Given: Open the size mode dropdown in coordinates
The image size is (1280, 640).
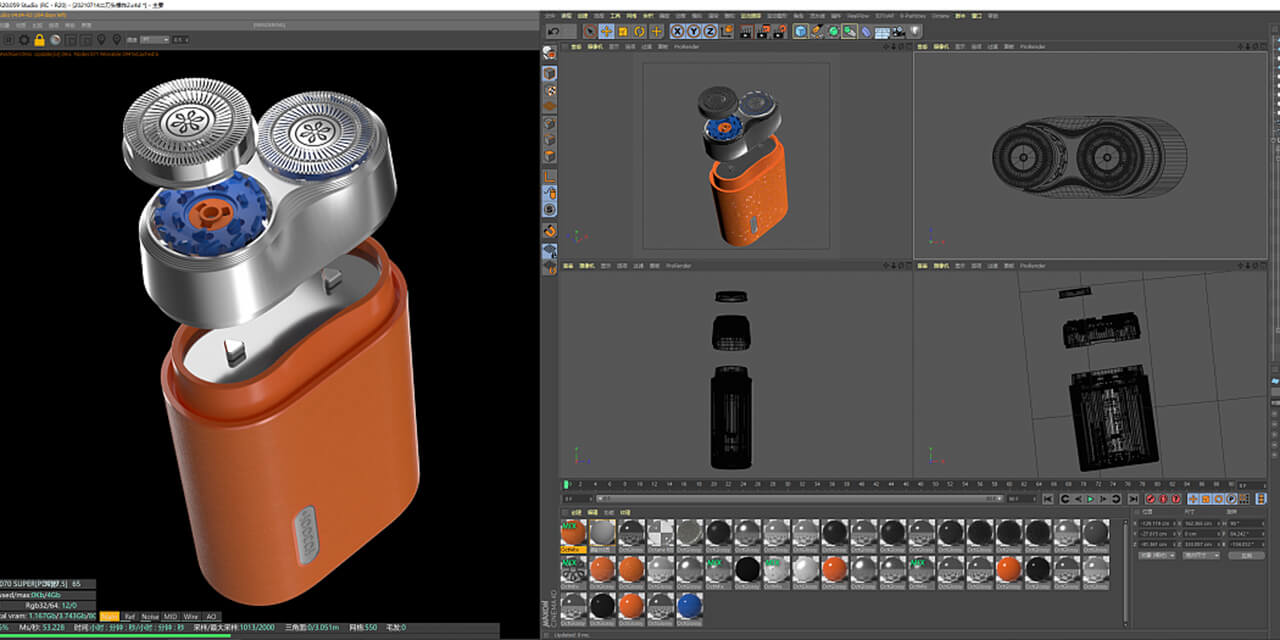Looking at the screenshot, I should pos(1201,555).
